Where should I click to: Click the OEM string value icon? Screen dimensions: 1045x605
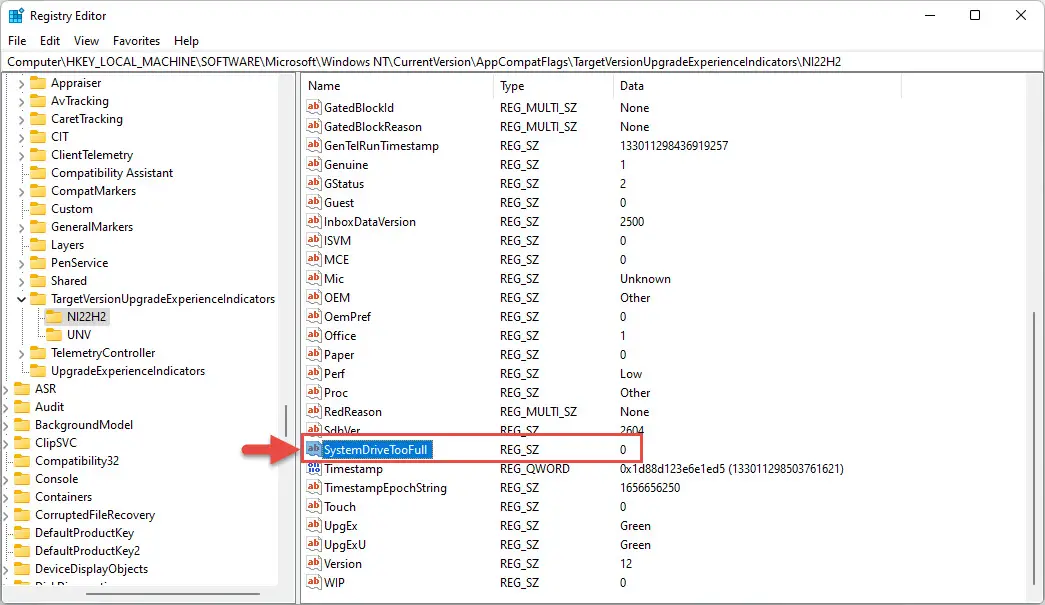pos(314,297)
